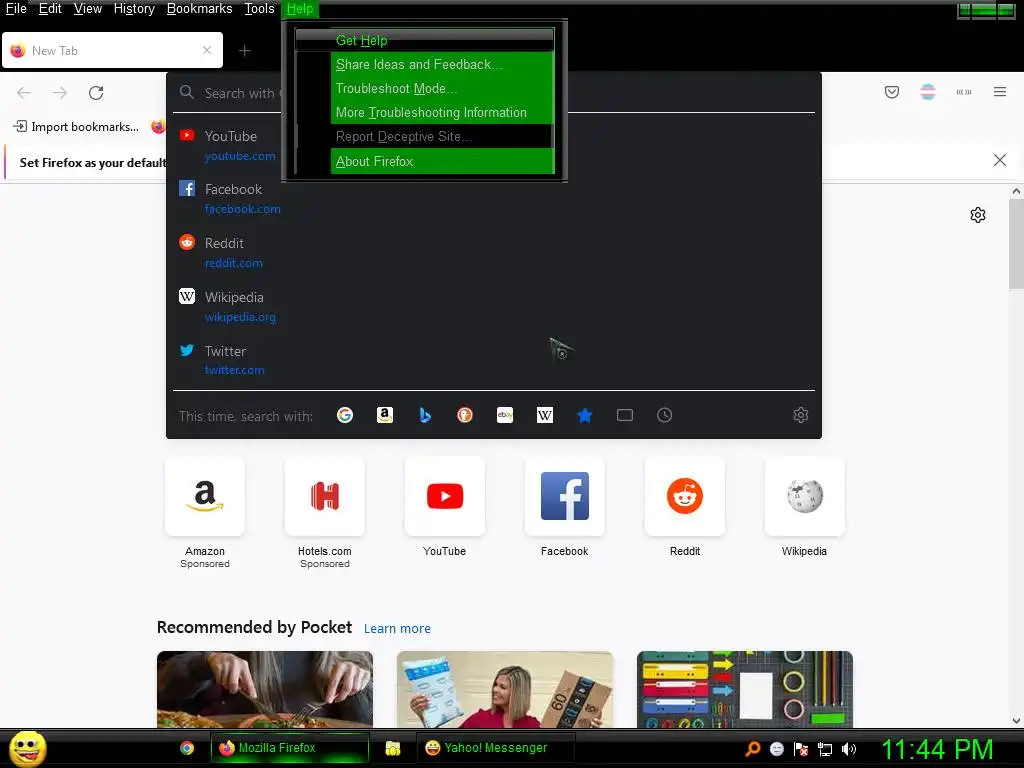Switch to Mozilla Firefox taskbar button

pos(289,748)
